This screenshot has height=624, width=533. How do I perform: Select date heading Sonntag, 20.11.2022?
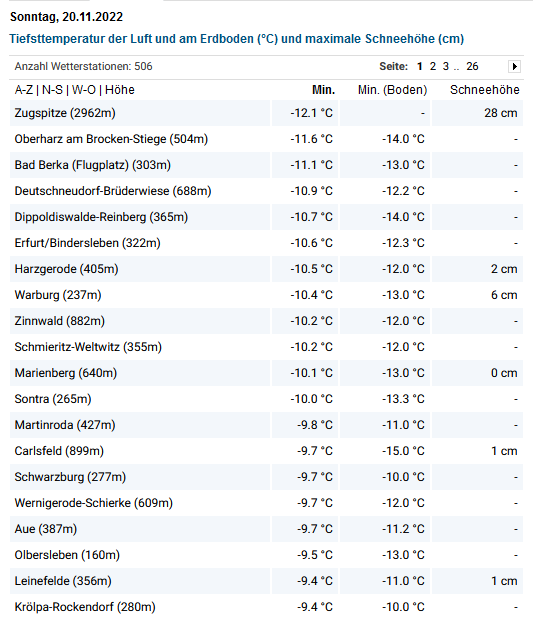click(66, 17)
